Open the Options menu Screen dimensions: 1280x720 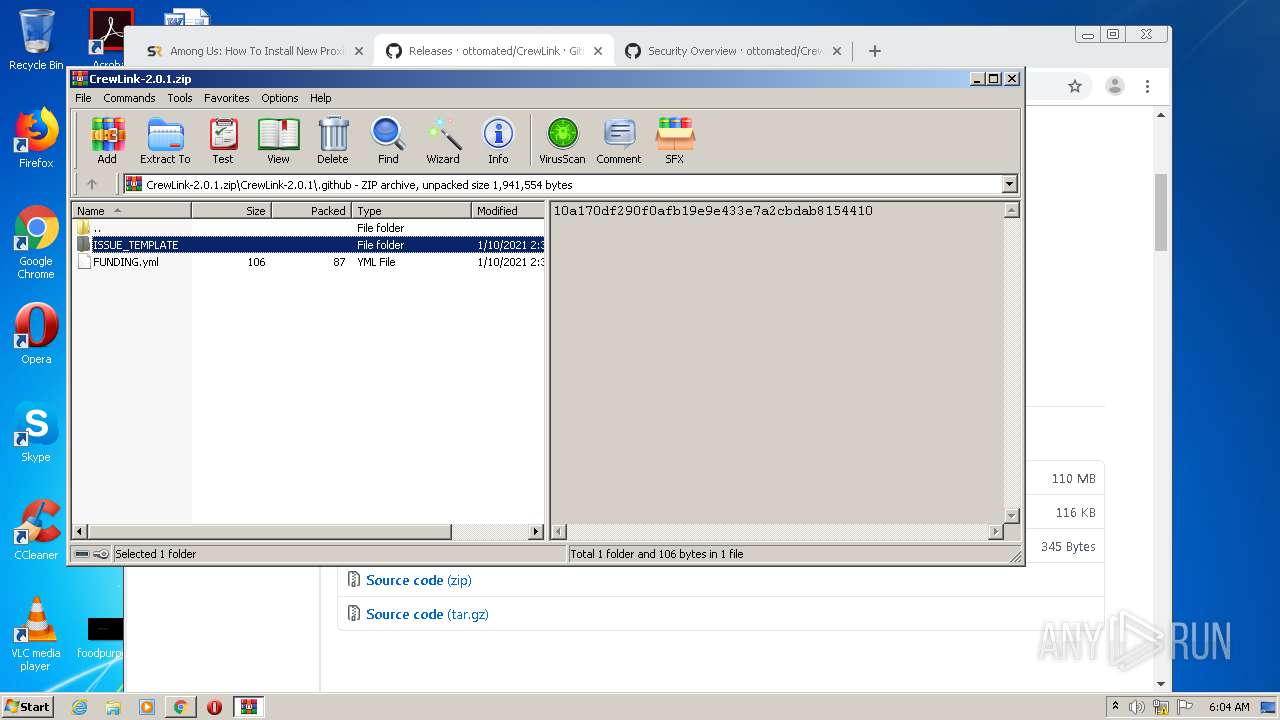[280, 98]
